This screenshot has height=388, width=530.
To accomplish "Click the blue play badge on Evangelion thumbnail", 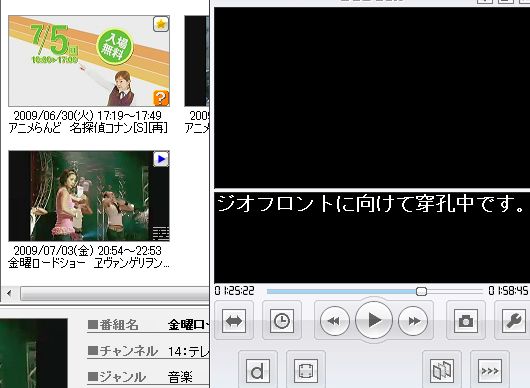I will point(161,159).
